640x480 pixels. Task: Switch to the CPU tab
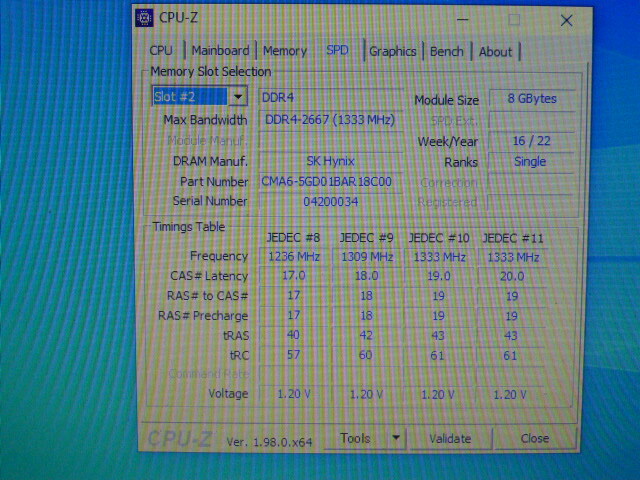(x=161, y=51)
